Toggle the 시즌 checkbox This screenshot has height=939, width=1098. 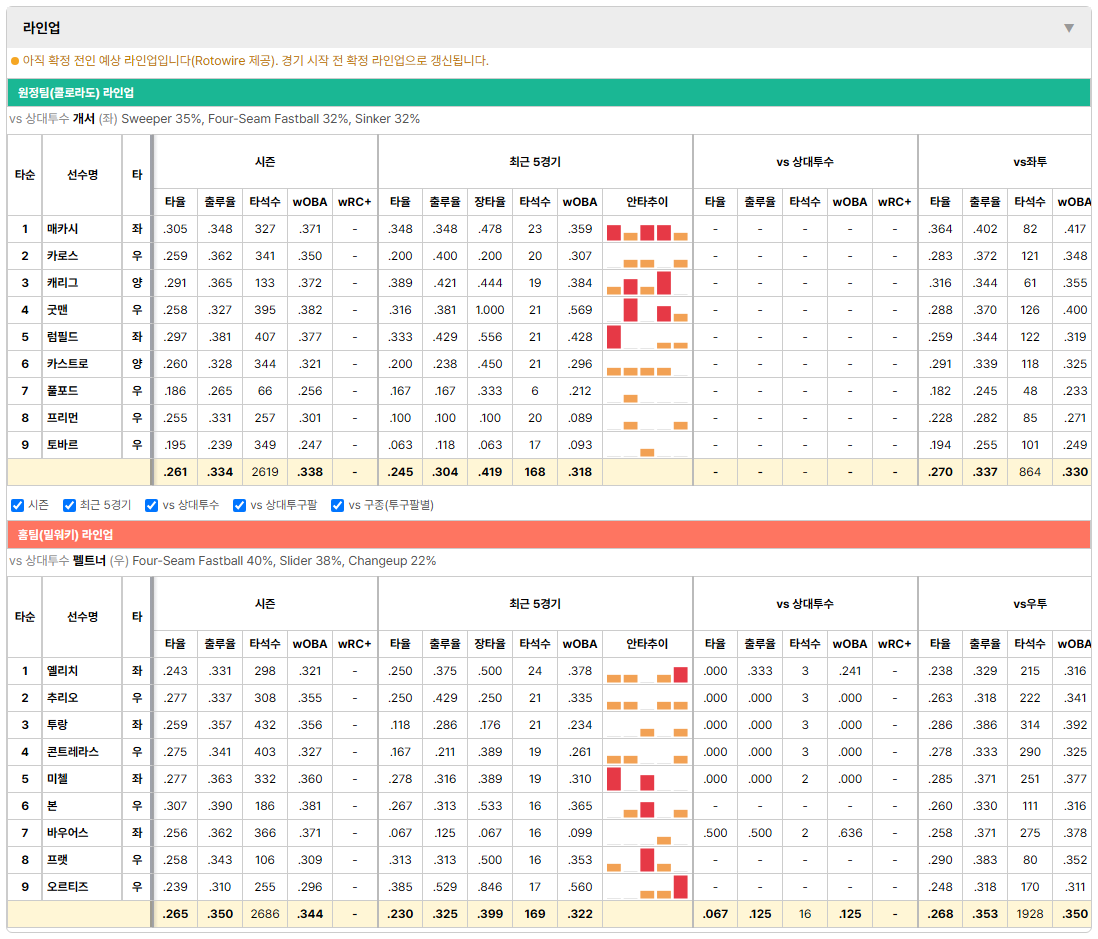pyautogui.click(x=18, y=506)
